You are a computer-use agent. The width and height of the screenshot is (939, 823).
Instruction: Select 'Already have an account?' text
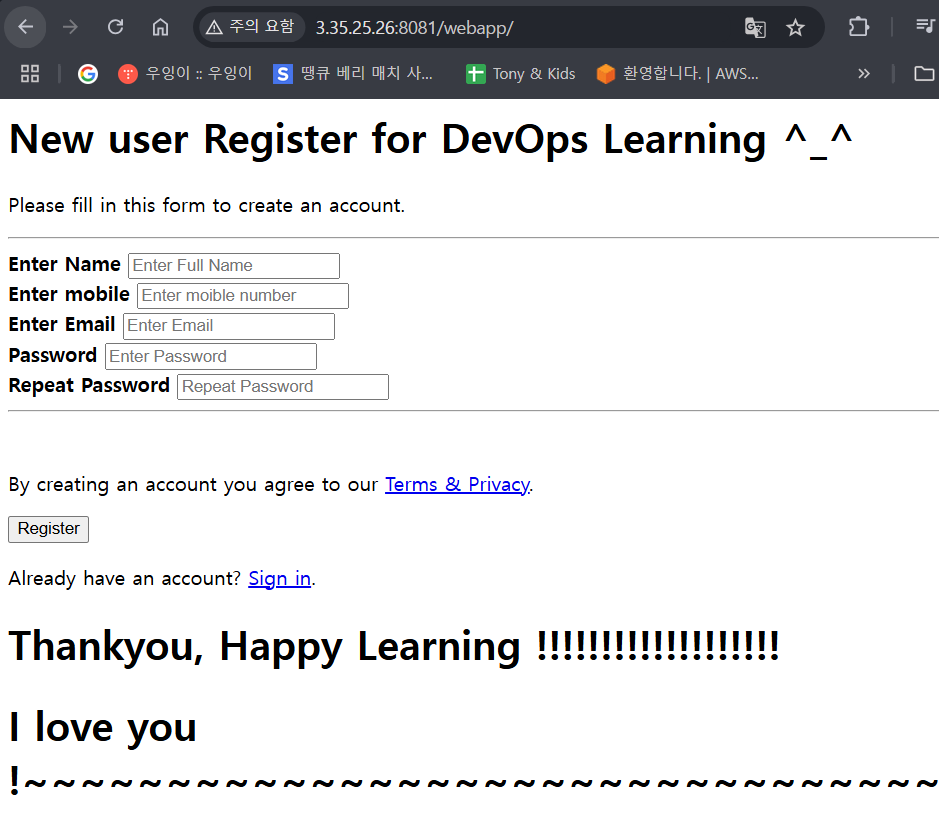pos(125,579)
